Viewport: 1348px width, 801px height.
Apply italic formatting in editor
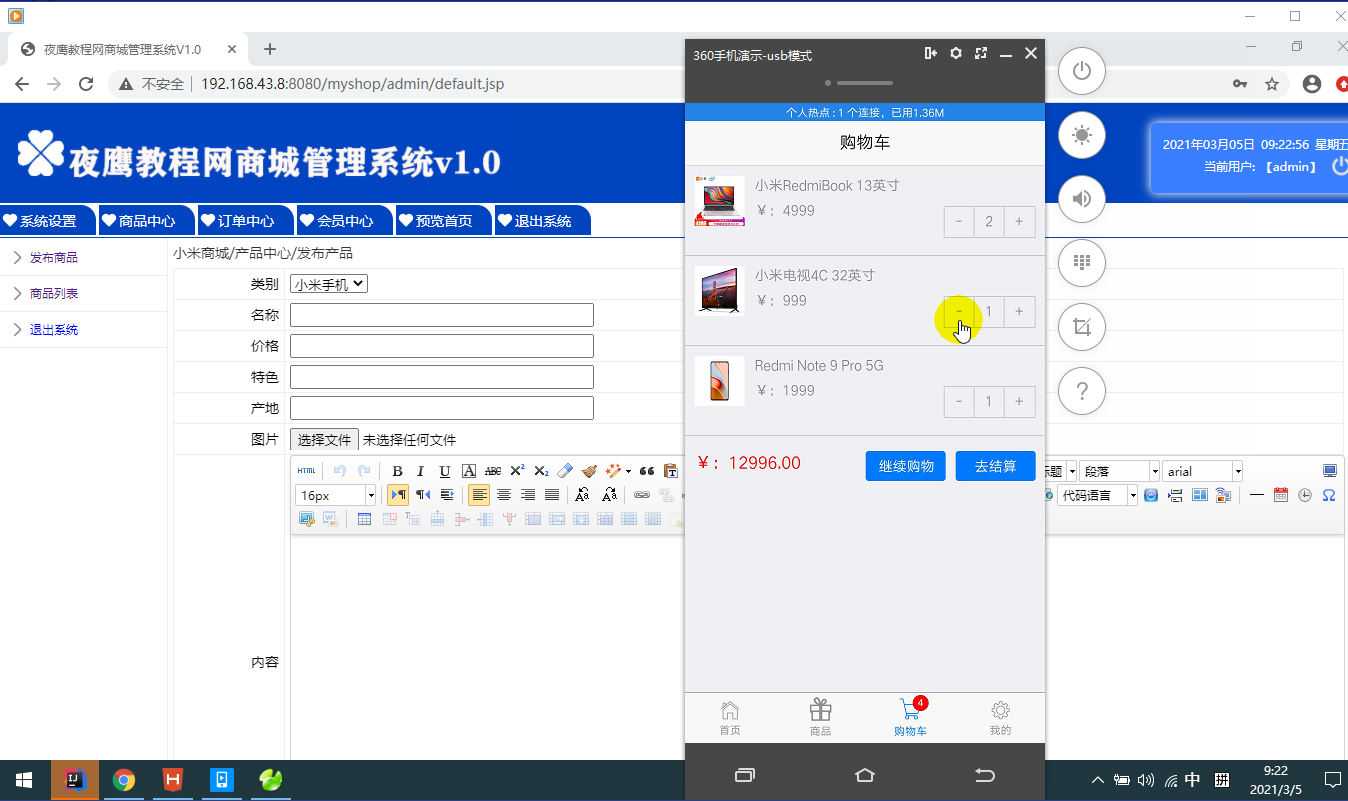click(421, 471)
